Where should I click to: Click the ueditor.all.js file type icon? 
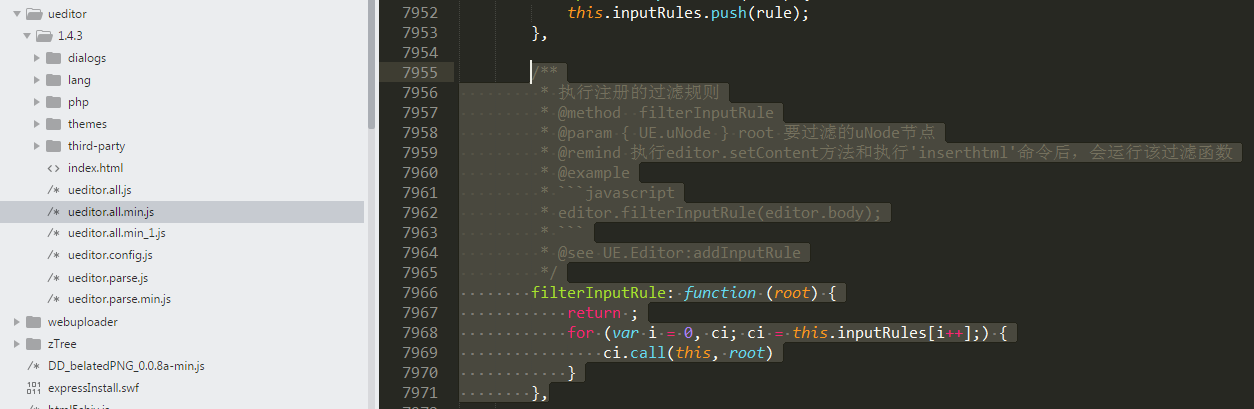click(53, 190)
